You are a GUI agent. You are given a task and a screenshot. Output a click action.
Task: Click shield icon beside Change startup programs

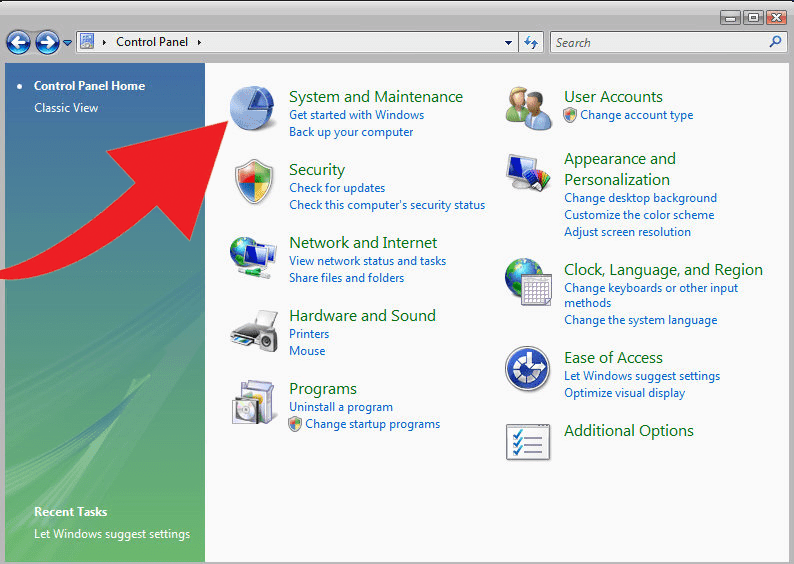point(295,424)
